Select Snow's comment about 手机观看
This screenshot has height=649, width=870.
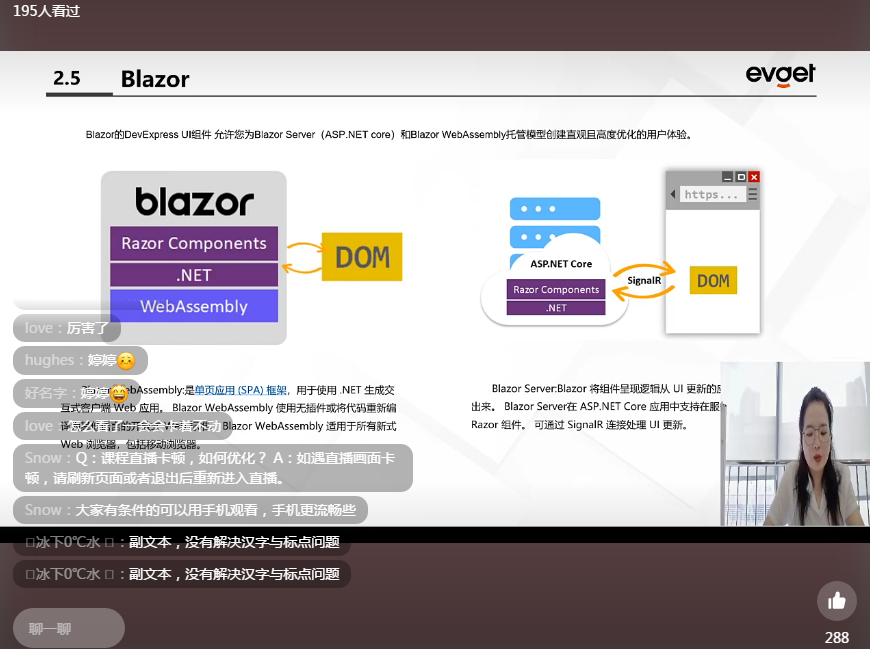tap(190, 510)
